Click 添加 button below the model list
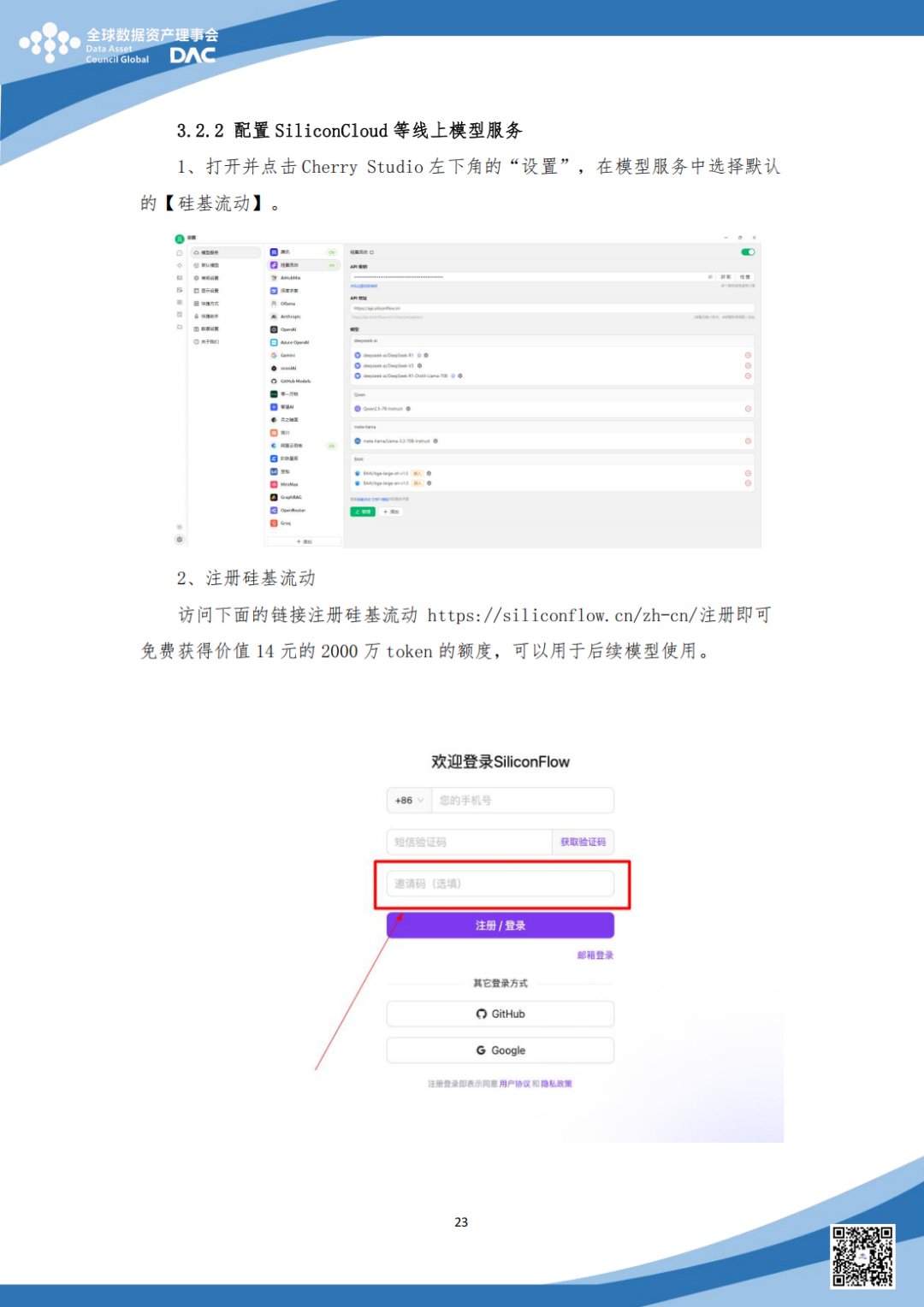924x1307 pixels. 391,512
